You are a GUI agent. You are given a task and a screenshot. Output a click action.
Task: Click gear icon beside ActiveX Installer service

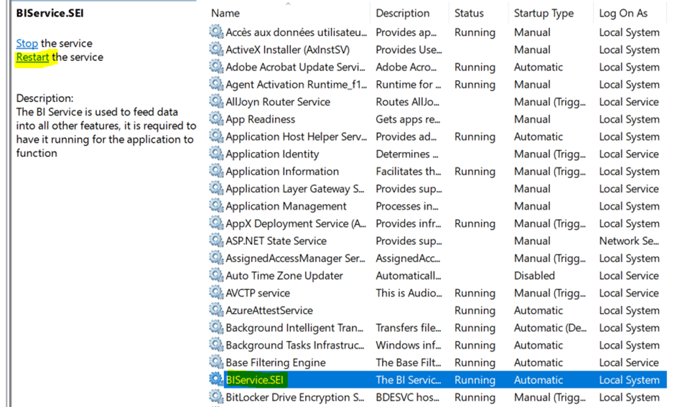(216, 50)
